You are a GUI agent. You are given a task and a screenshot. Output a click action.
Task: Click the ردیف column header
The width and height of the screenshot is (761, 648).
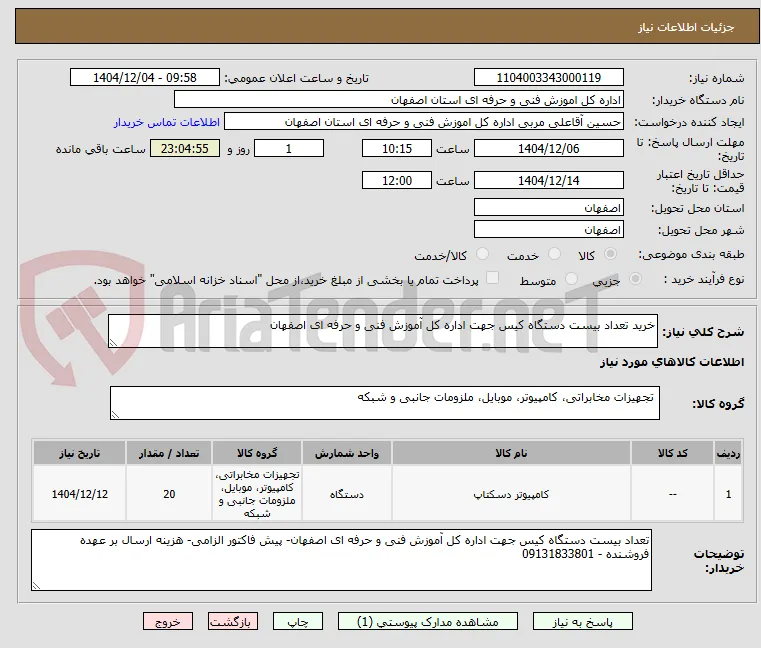[728, 453]
